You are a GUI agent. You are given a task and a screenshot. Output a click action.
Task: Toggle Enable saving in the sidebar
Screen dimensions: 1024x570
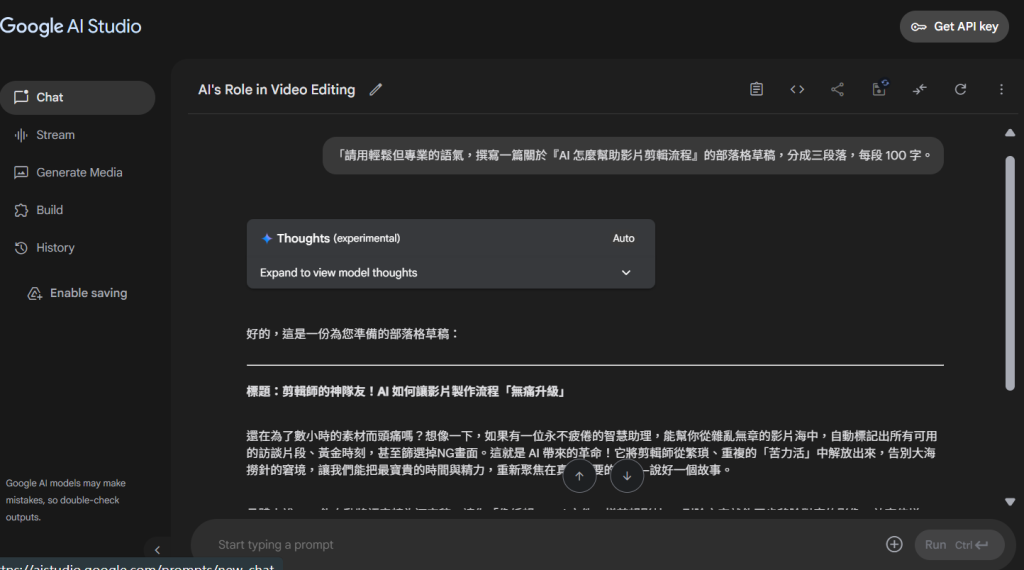[x=78, y=293]
